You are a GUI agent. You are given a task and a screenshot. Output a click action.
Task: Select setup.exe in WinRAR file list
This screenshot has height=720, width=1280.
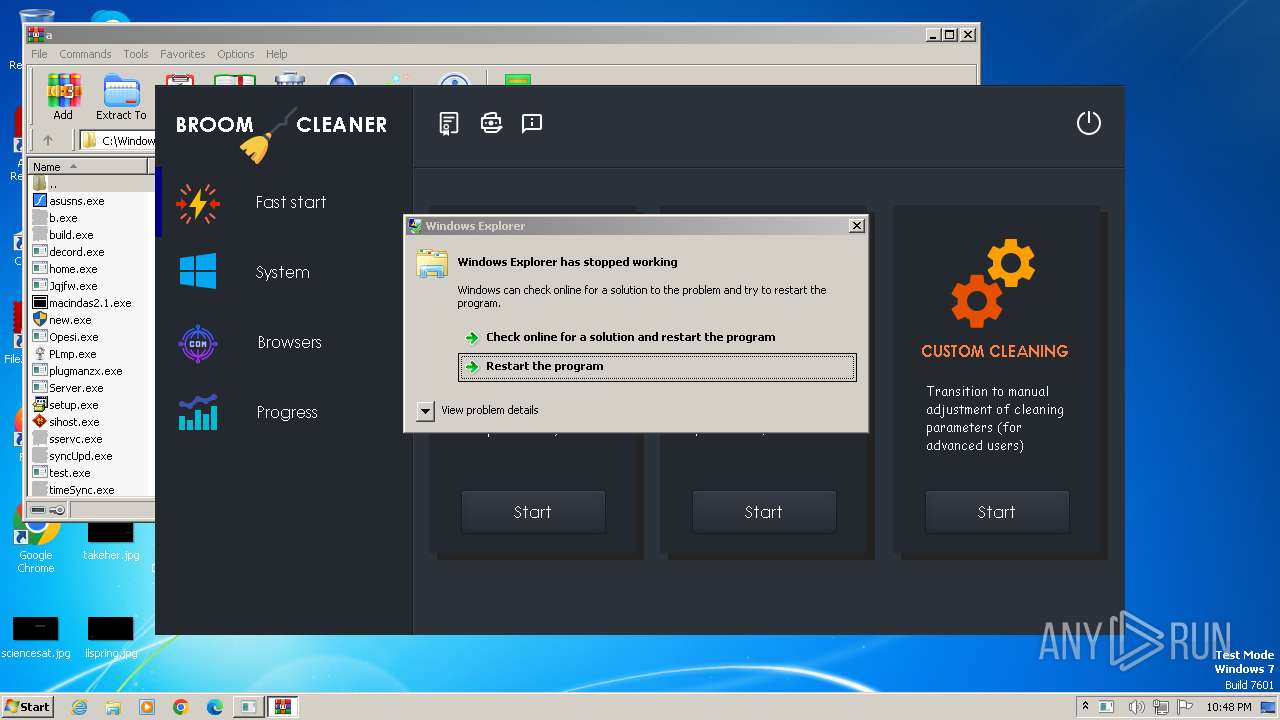click(74, 405)
